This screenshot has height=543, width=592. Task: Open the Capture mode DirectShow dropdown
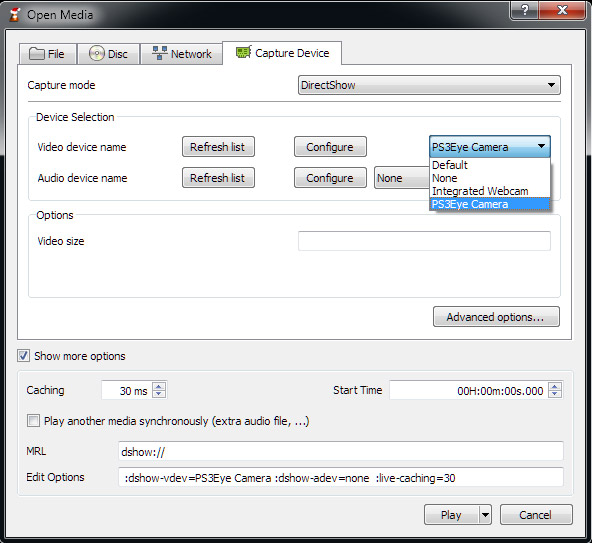[429, 85]
